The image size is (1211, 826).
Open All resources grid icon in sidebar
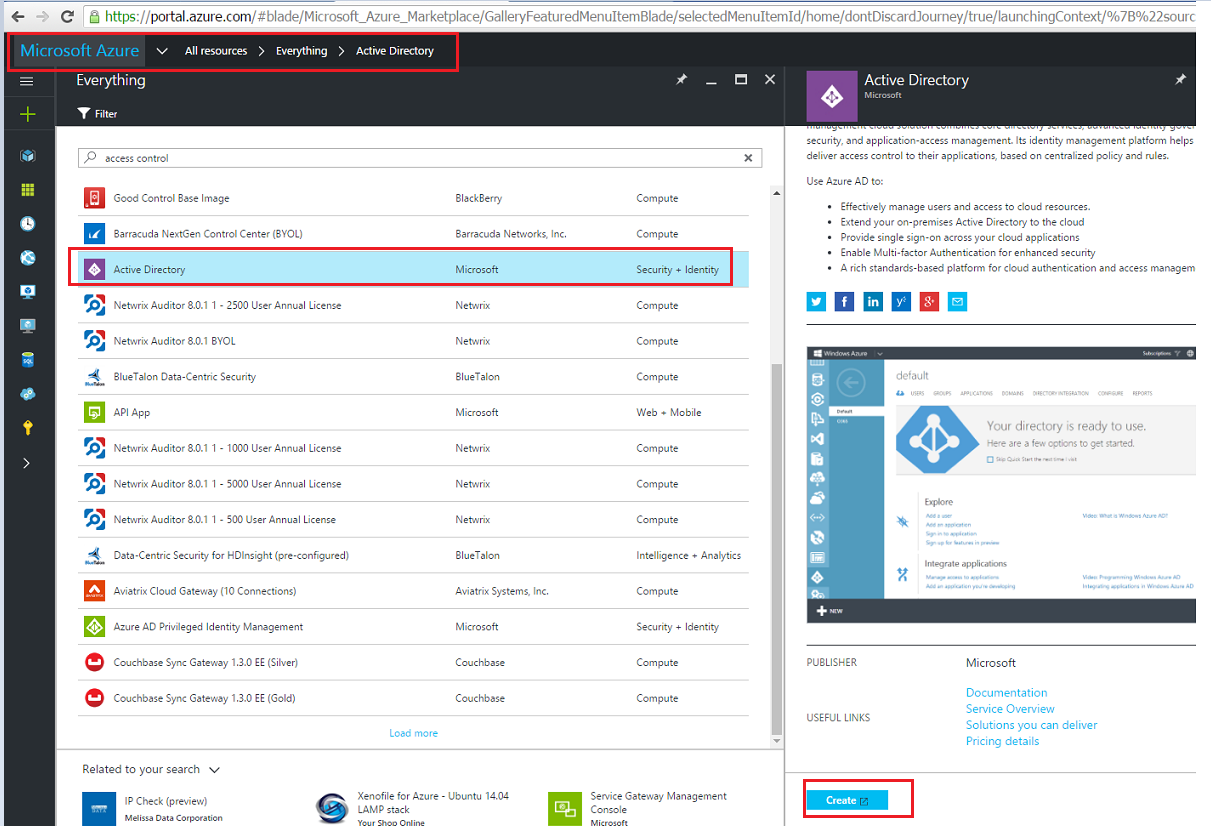pyautogui.click(x=27, y=190)
